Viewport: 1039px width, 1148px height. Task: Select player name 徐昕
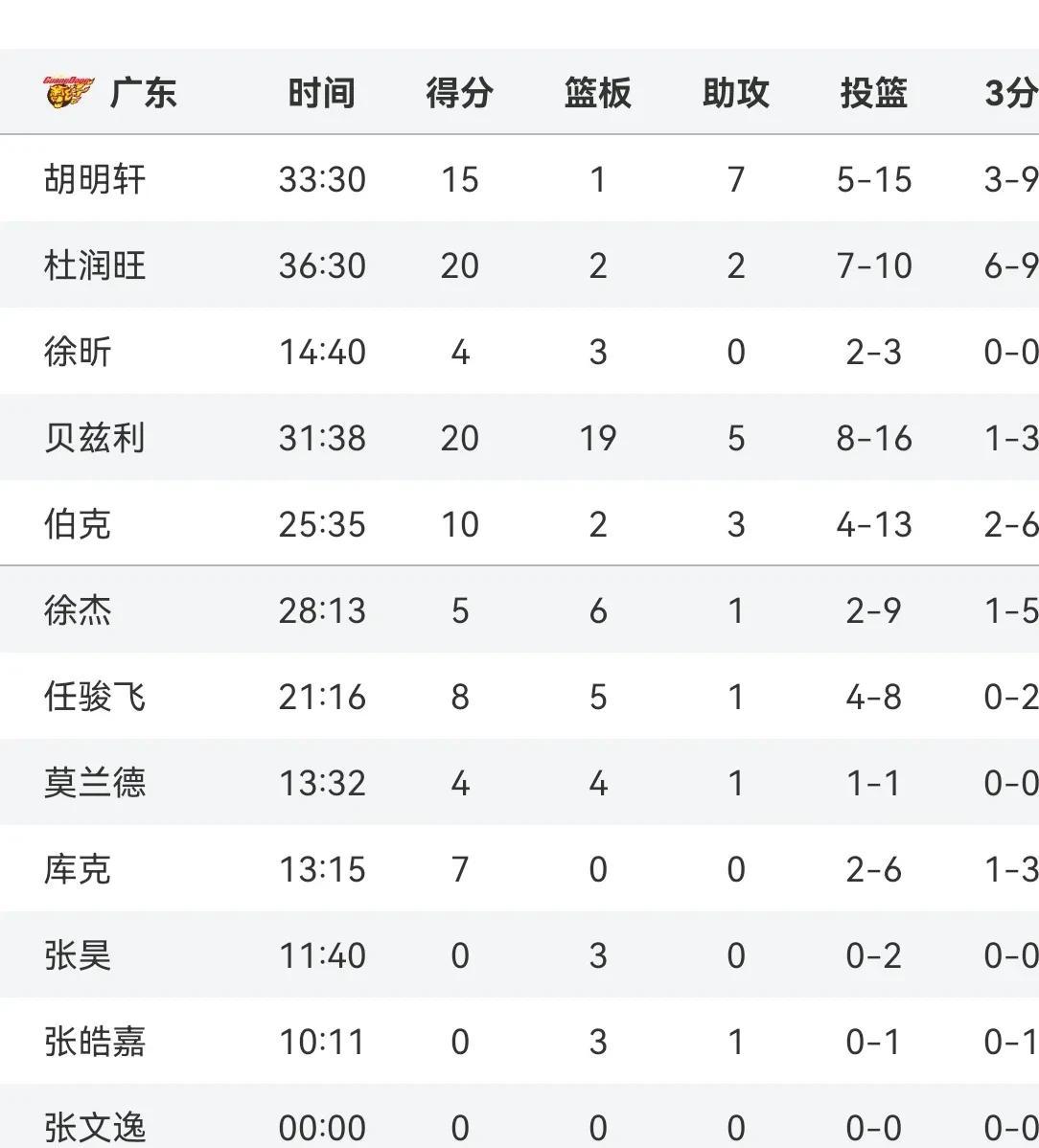coord(78,352)
